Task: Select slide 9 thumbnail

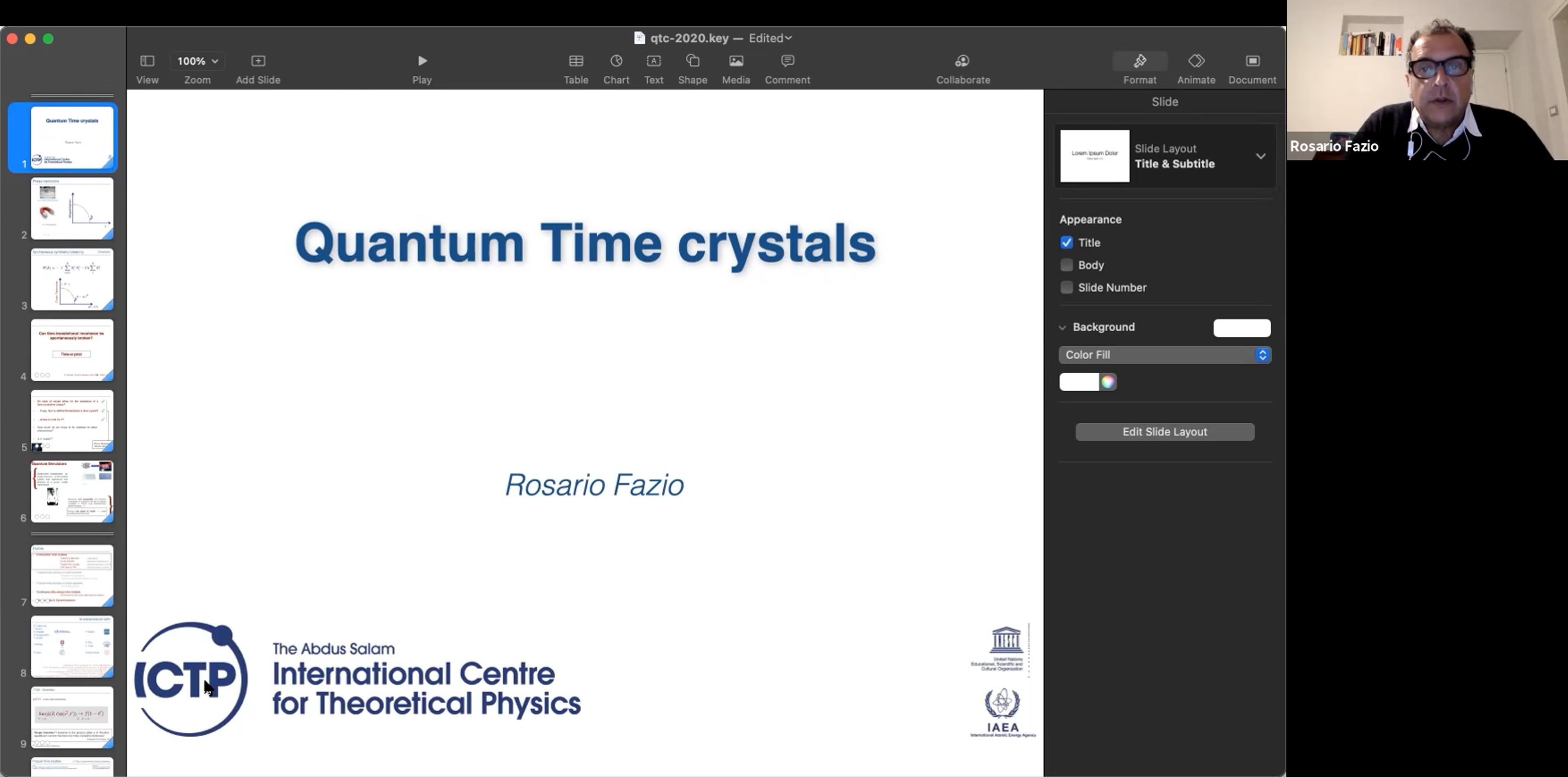Action: pos(72,717)
